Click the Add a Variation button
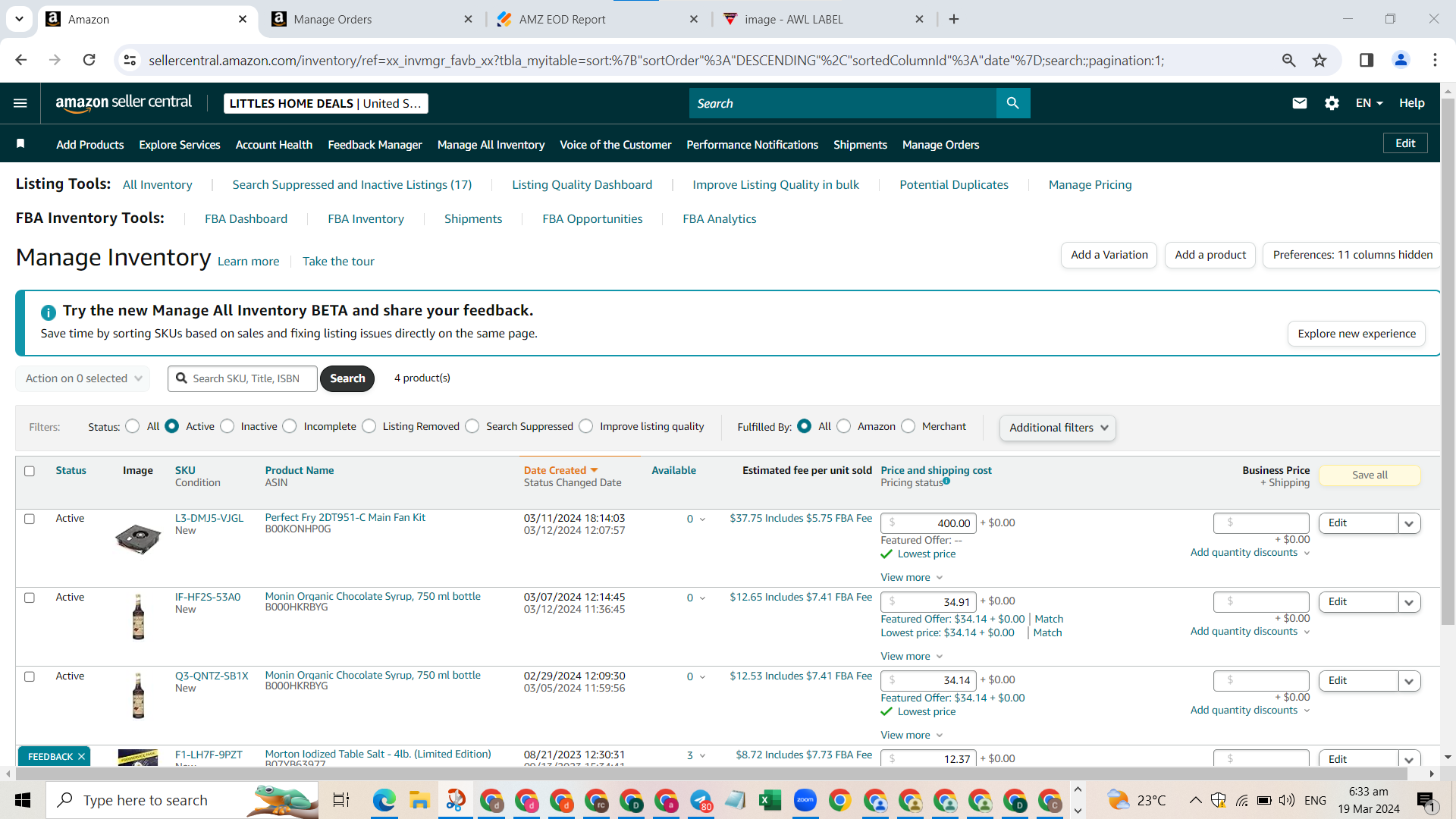This screenshot has width=1456, height=819. pyautogui.click(x=1109, y=255)
